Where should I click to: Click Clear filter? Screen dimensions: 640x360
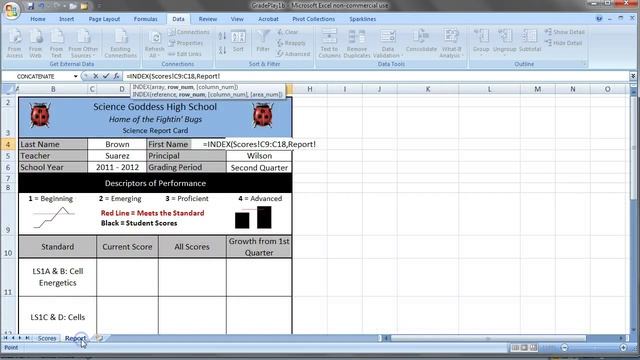[288, 32]
